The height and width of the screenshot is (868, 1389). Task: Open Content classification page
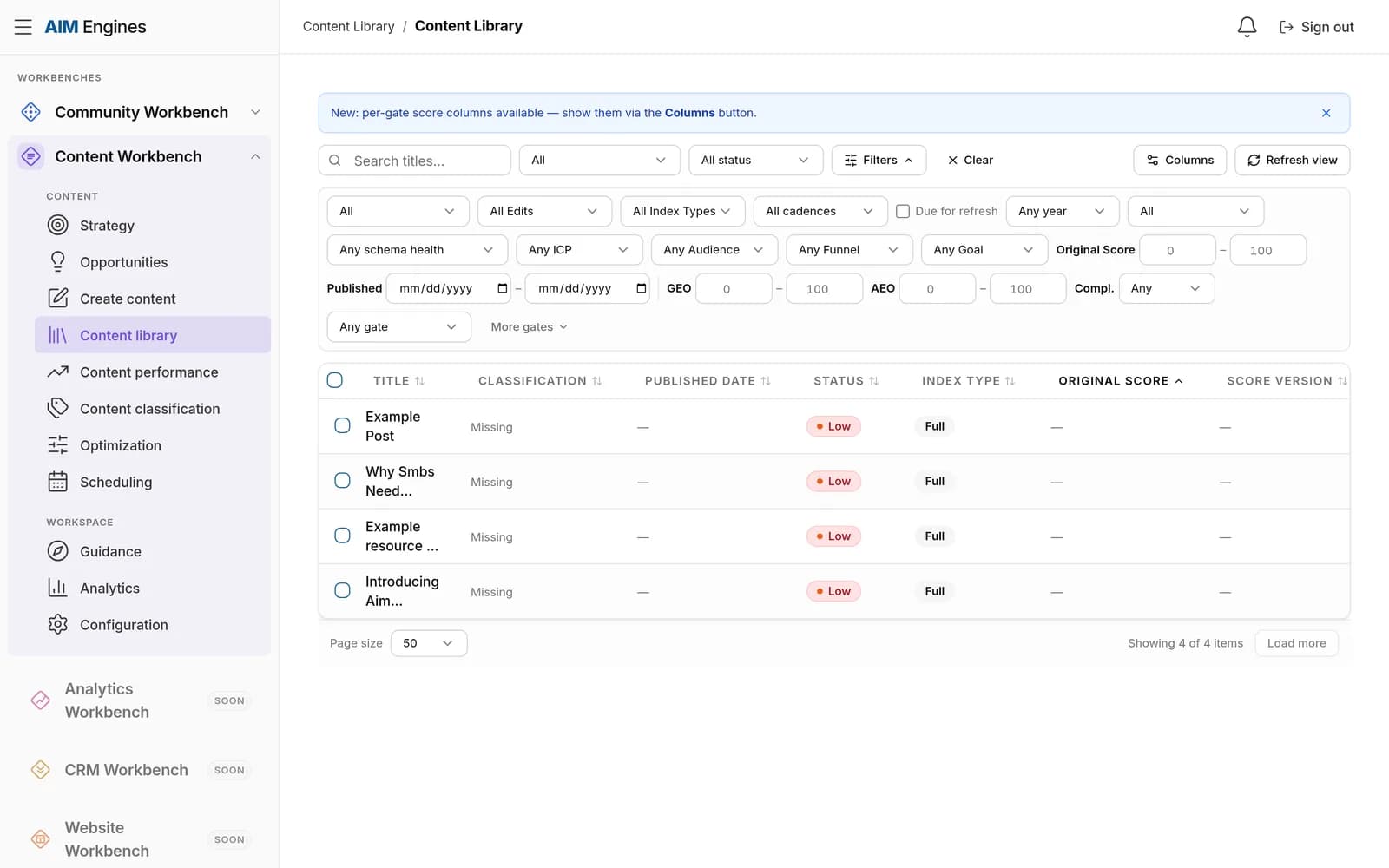(x=152, y=409)
